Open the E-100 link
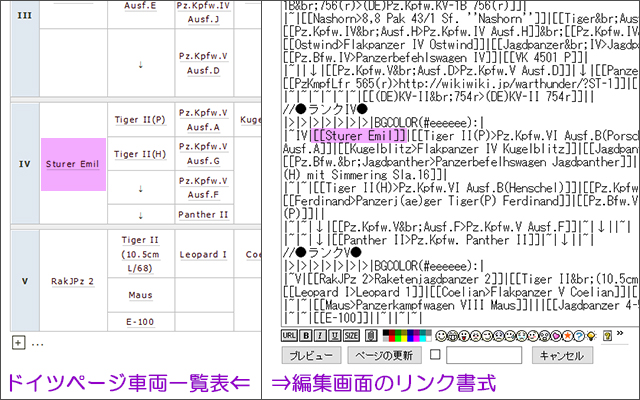The image size is (640, 400). (140, 322)
